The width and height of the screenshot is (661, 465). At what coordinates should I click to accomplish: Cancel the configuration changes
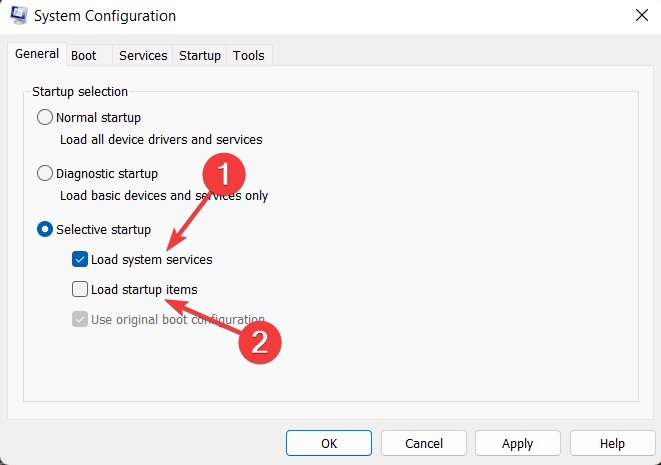click(424, 443)
